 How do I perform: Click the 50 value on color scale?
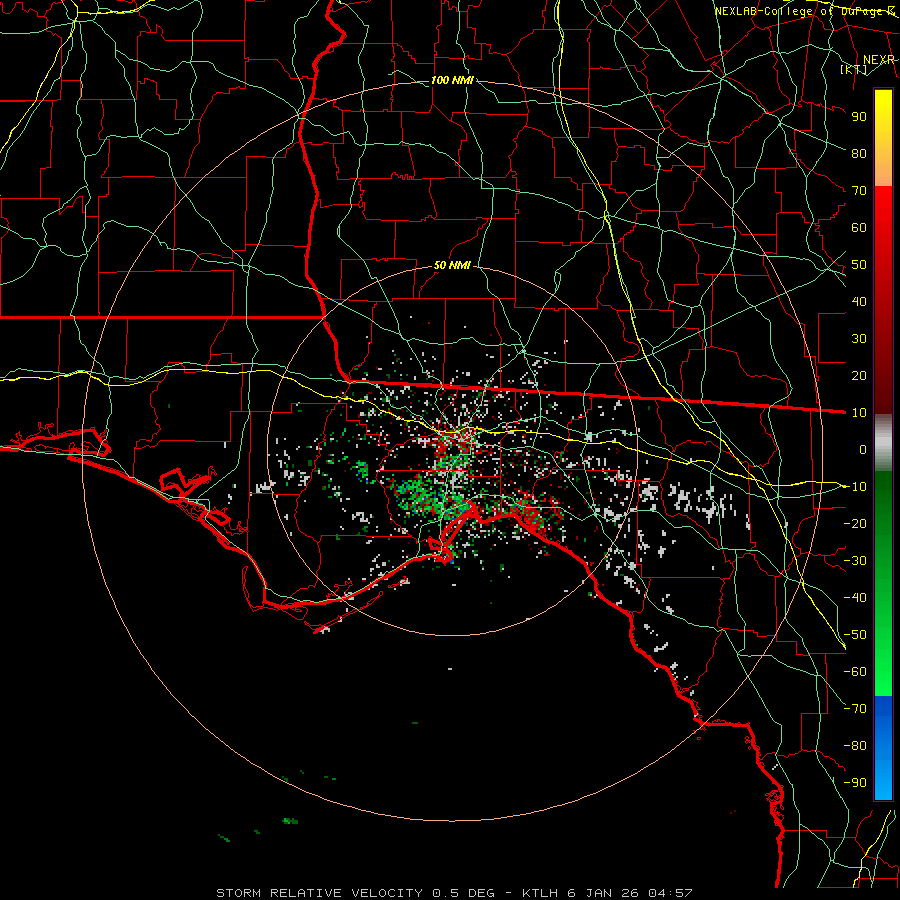(859, 264)
